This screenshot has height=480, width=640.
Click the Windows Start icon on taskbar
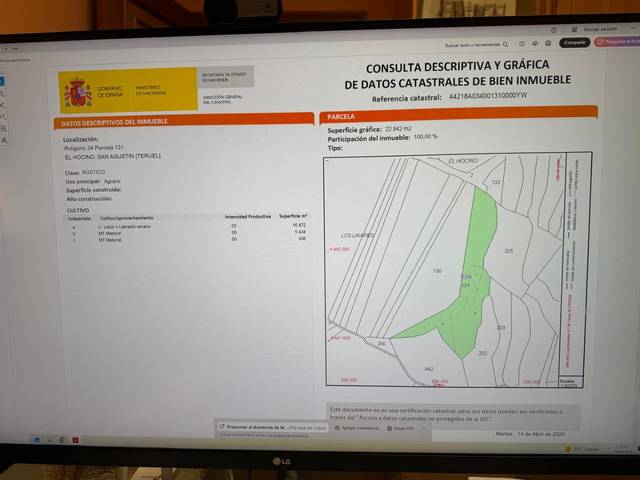coord(37,440)
